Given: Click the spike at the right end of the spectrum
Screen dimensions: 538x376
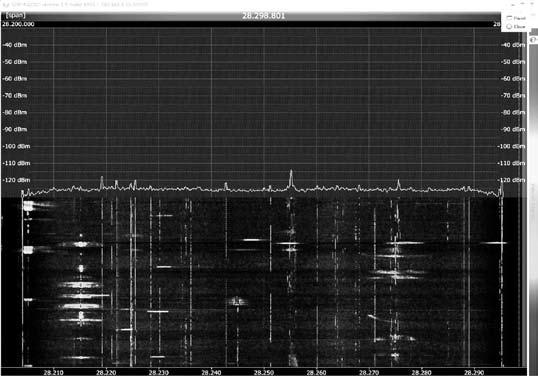Looking at the screenshot, I should (x=501, y=188).
